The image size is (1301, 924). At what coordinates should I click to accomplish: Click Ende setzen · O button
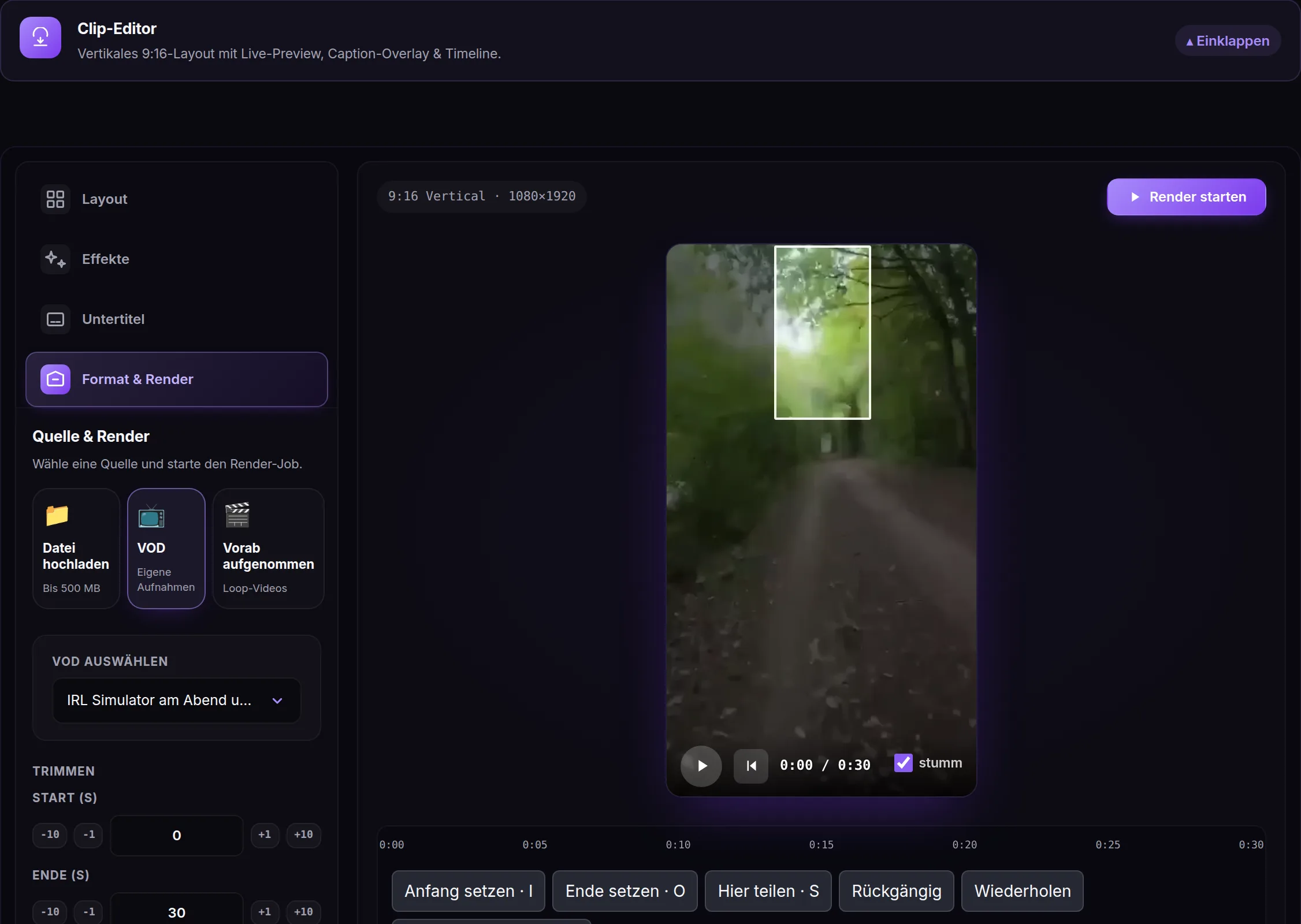coord(625,891)
